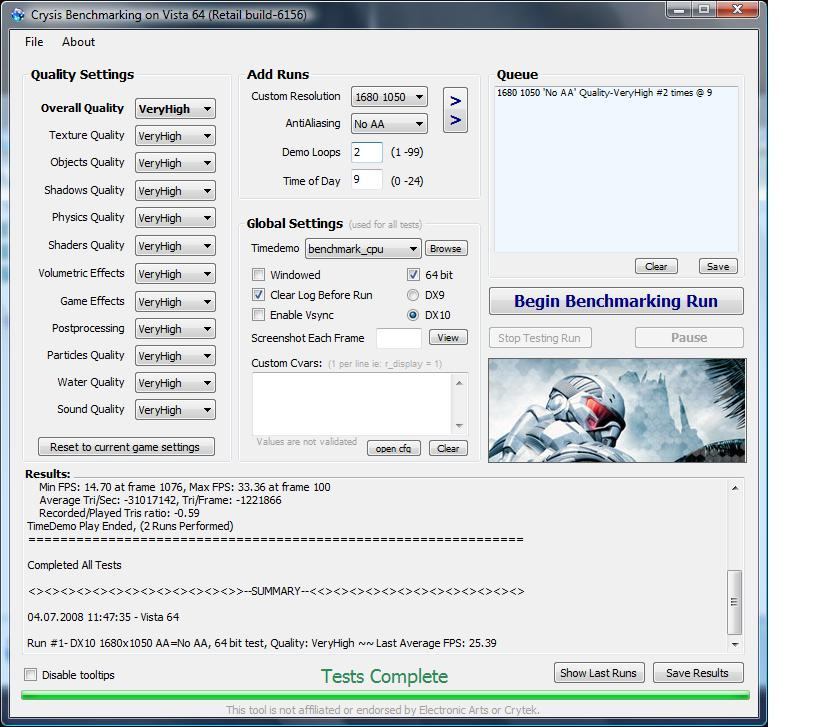Expand the Objects Quality dropdown
Screen dimensions: 840x727
click(175, 163)
